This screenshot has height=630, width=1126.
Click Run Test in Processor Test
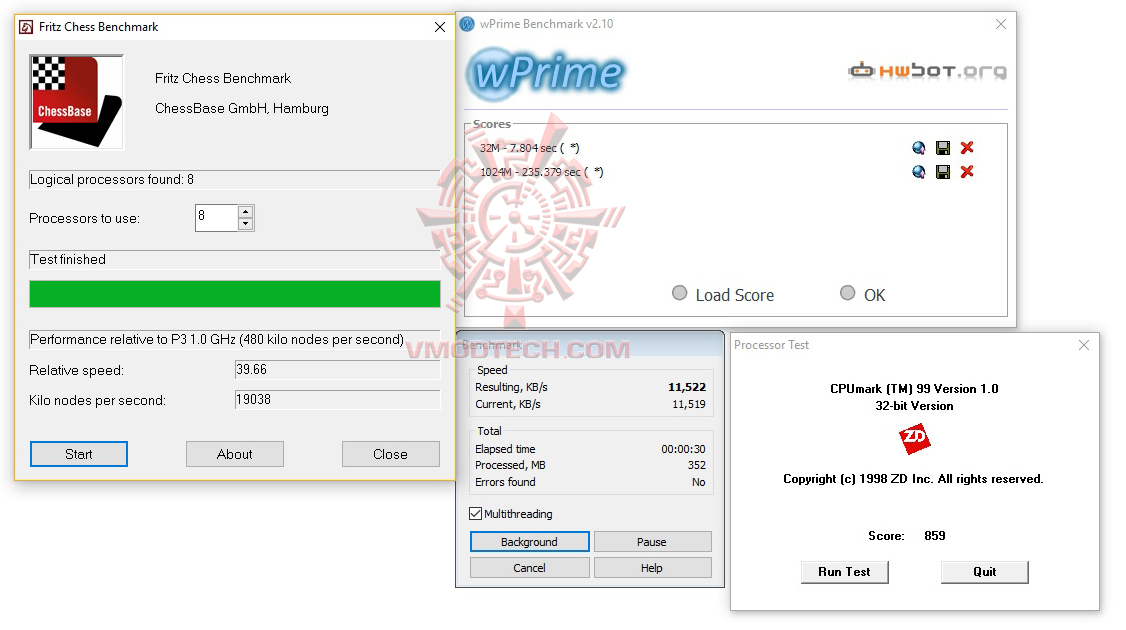[x=844, y=572]
